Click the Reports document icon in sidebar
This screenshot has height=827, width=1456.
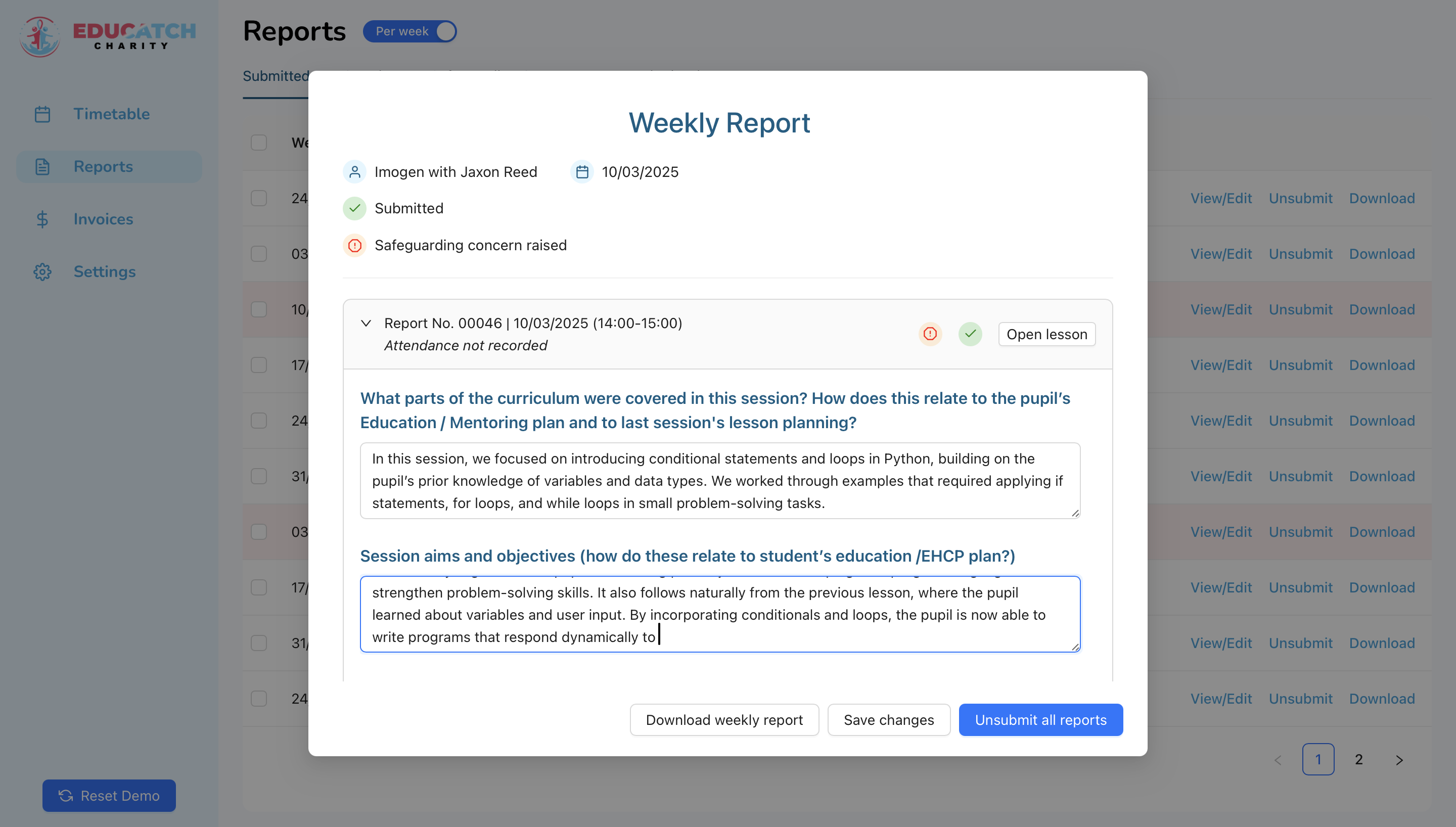click(42, 166)
